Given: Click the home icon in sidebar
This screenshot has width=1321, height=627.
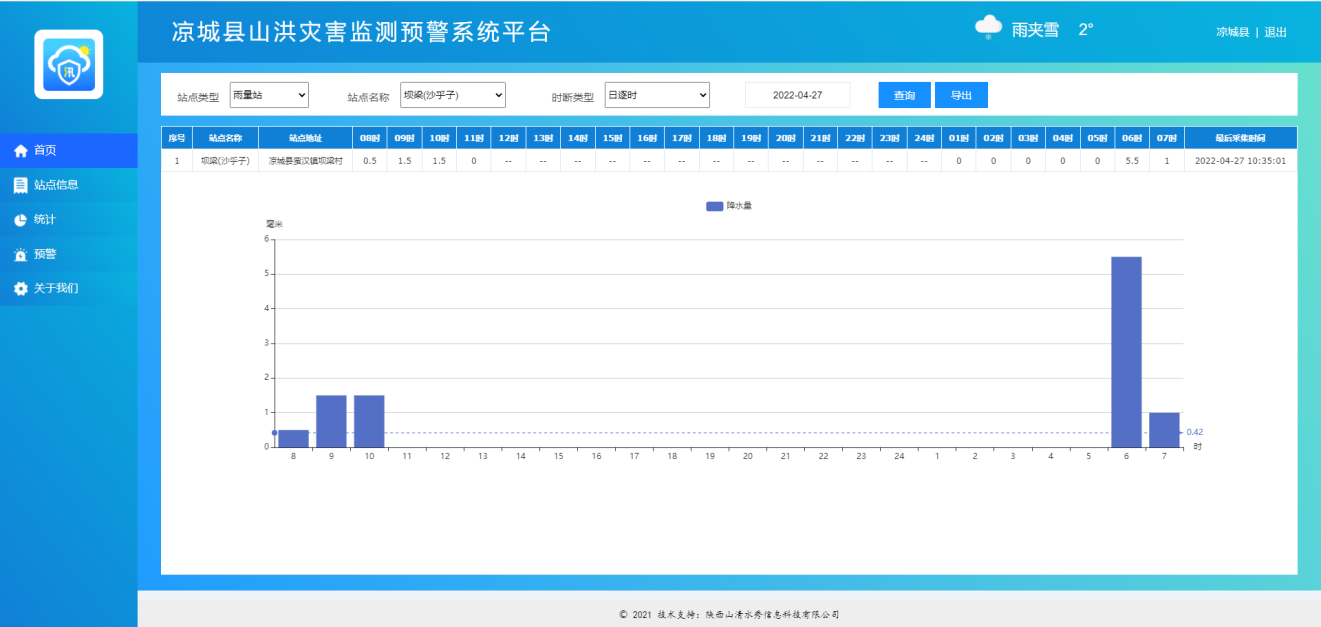Looking at the screenshot, I should click(x=20, y=150).
